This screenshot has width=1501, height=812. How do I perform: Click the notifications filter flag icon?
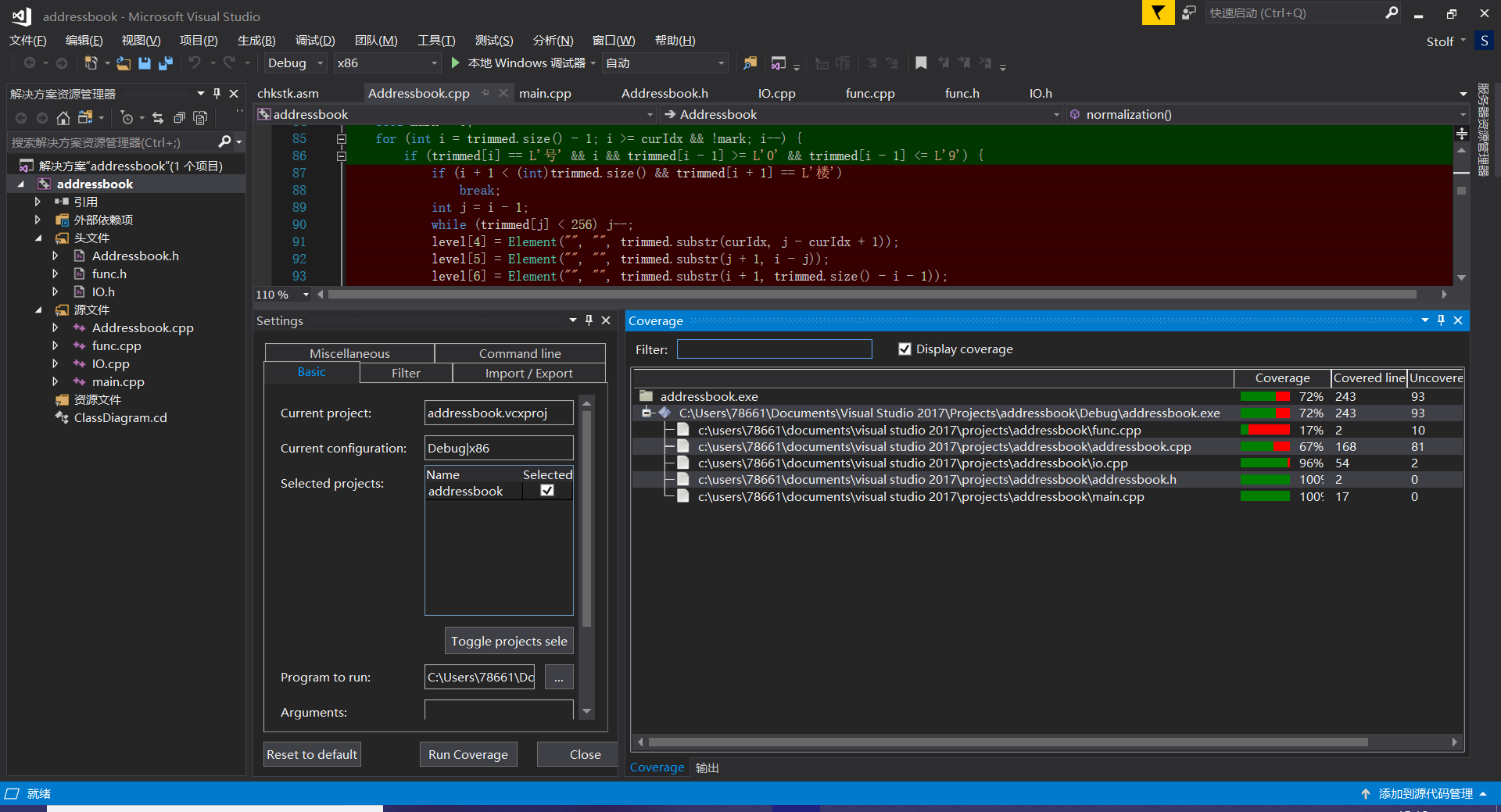[1158, 13]
